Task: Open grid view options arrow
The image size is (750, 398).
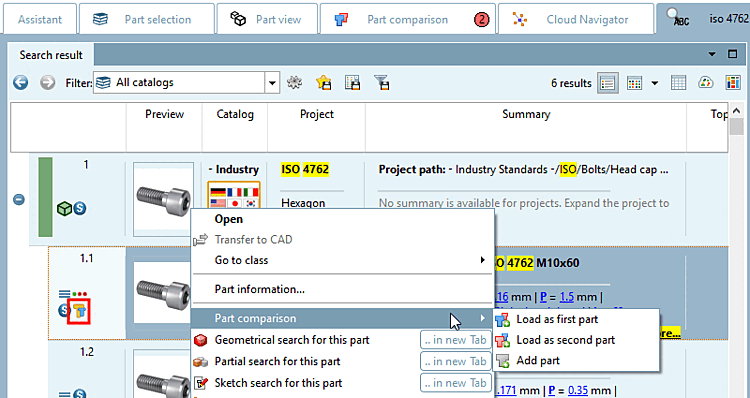Action: click(655, 83)
